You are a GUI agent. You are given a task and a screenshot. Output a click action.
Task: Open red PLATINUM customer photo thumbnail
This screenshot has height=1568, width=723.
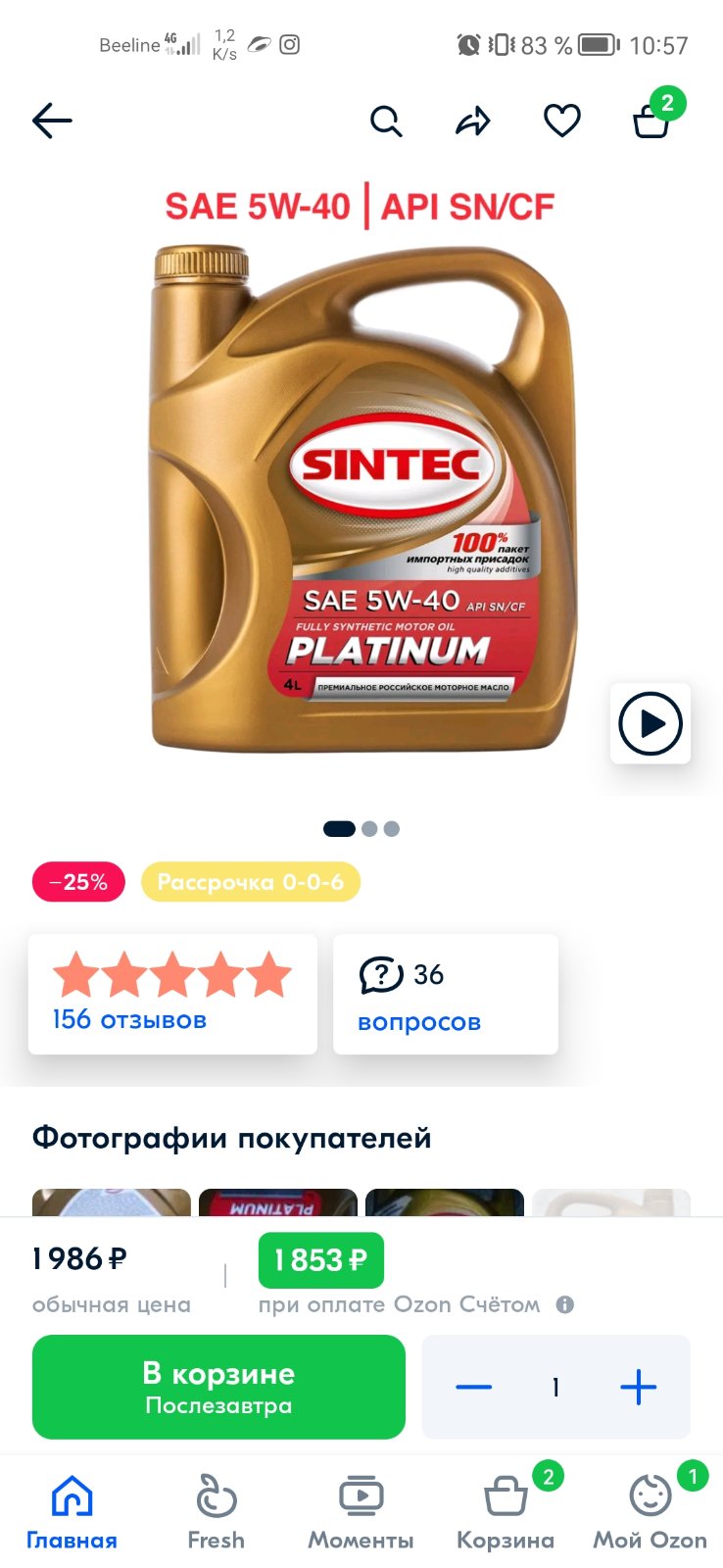point(278,1202)
